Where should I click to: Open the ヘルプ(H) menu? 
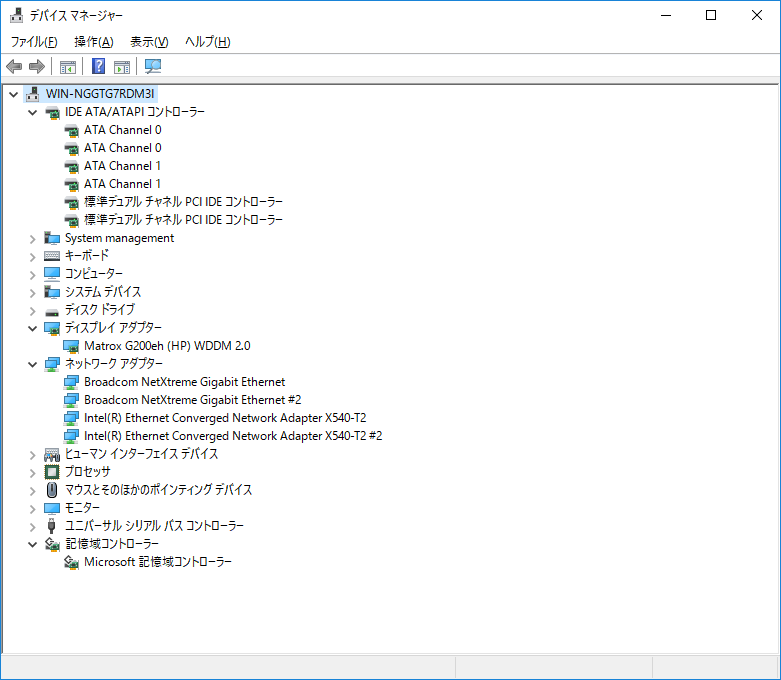click(208, 42)
